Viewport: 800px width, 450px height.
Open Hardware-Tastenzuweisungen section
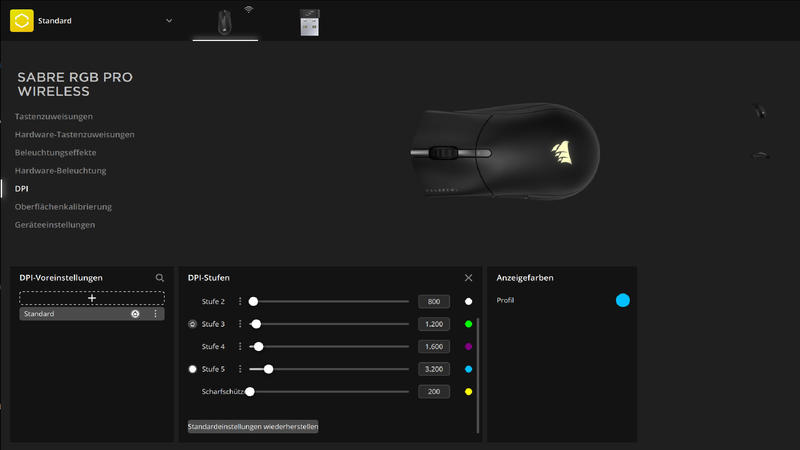click(74, 135)
